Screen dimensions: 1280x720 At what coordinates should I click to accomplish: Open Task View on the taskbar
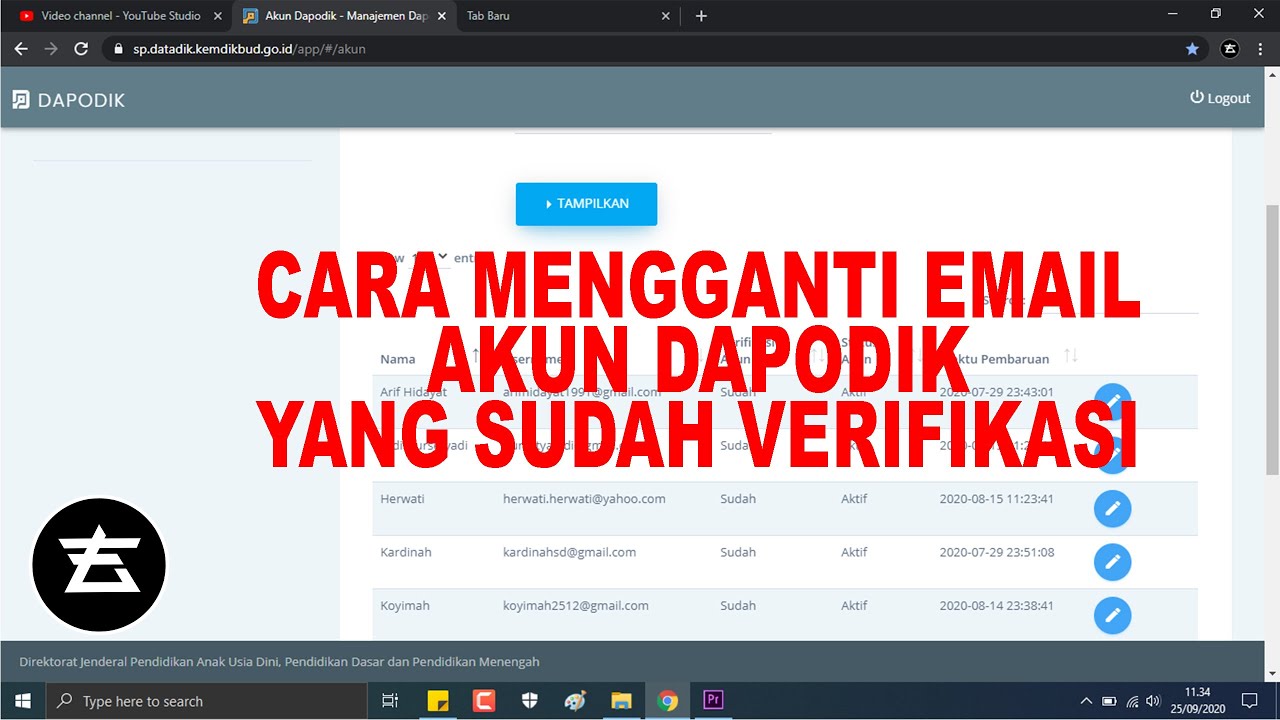click(391, 701)
